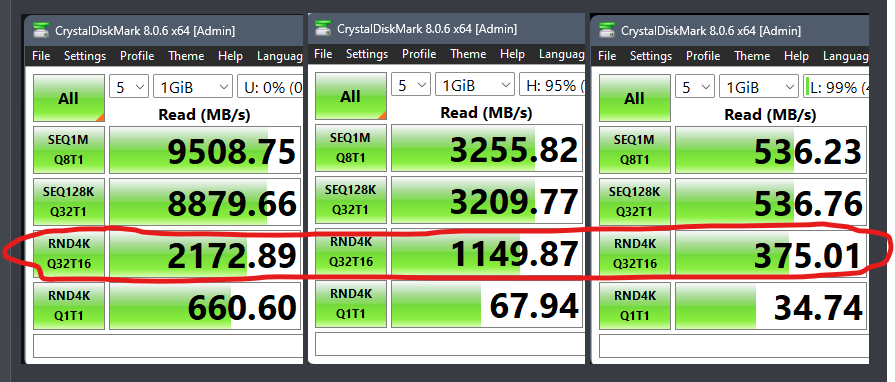Open Theme menu in the middle window
Screen dimensions: 895x382
click(x=468, y=54)
